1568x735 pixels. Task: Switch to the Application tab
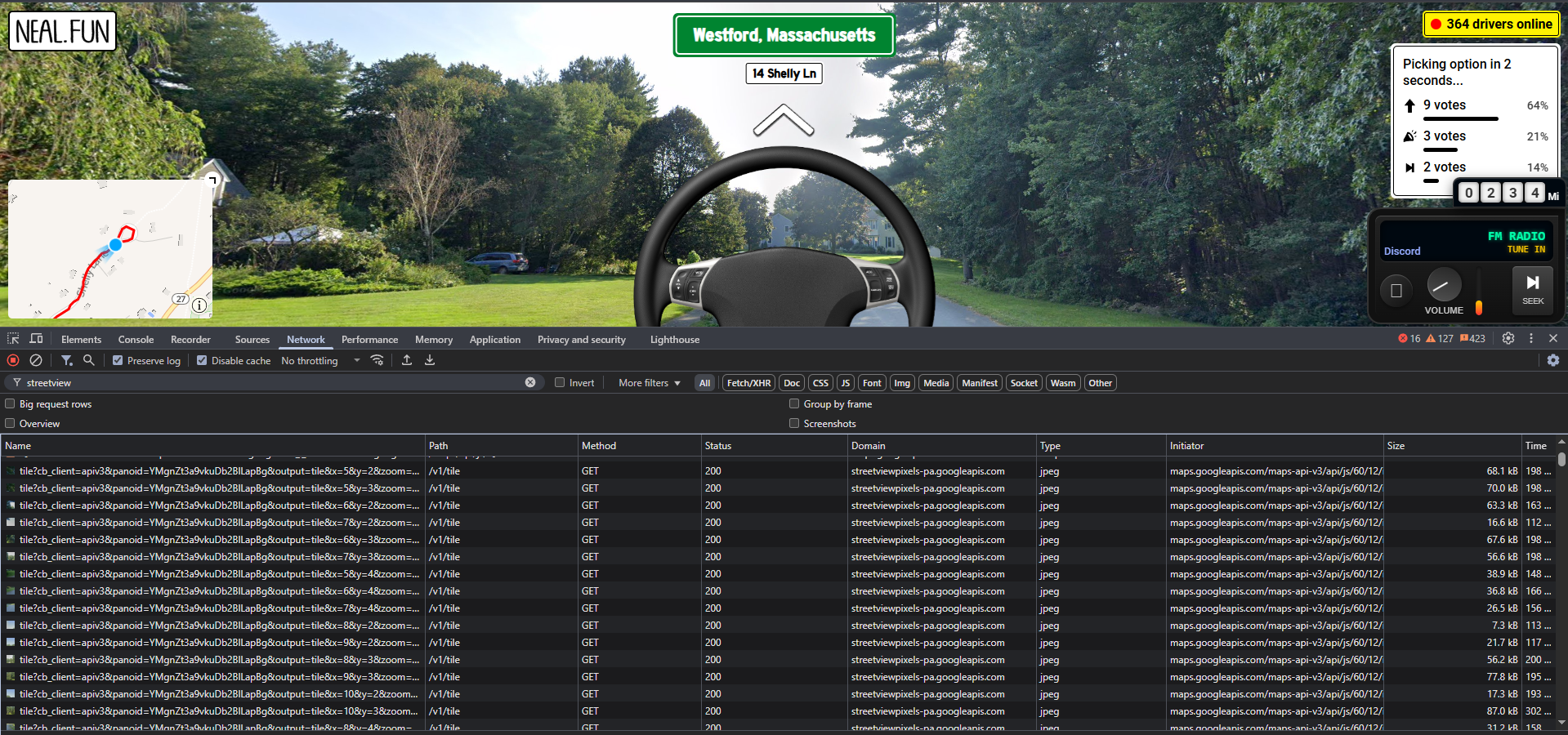coord(494,339)
